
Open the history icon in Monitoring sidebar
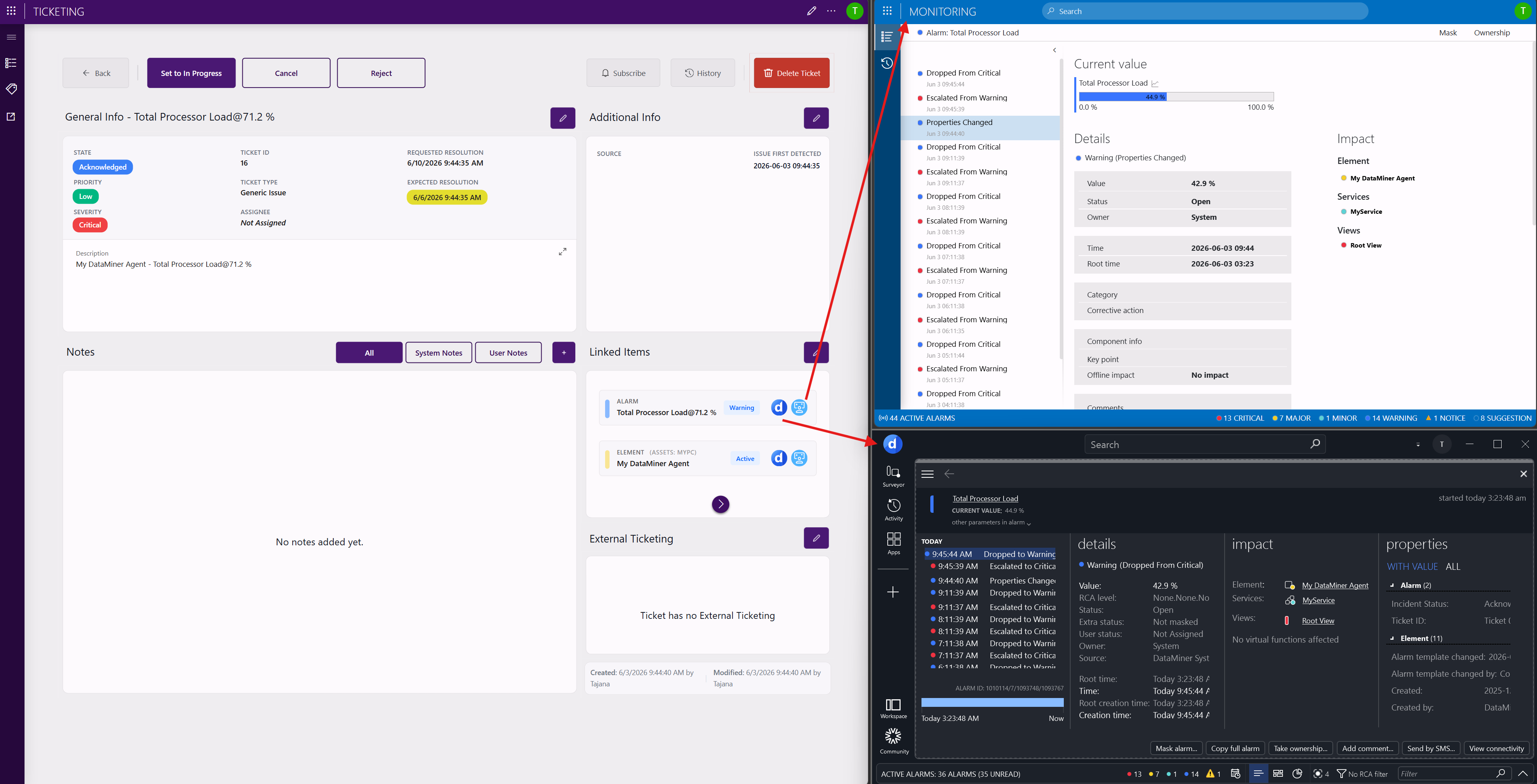(x=887, y=63)
